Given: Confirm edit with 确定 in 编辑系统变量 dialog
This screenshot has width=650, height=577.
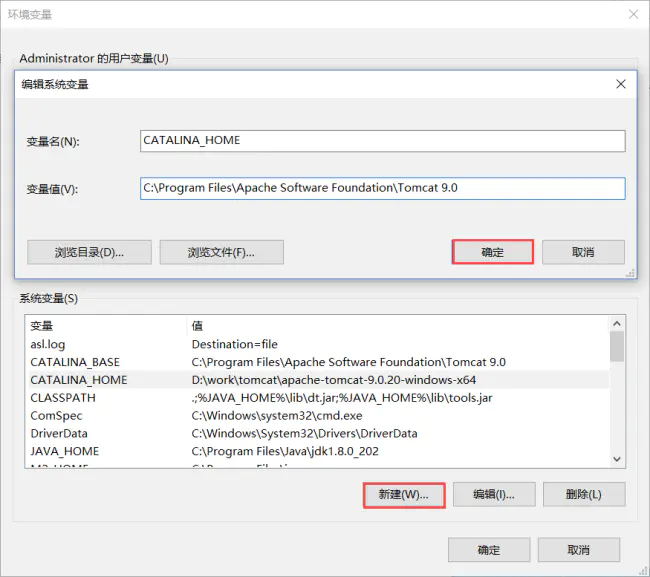Looking at the screenshot, I should (492, 252).
